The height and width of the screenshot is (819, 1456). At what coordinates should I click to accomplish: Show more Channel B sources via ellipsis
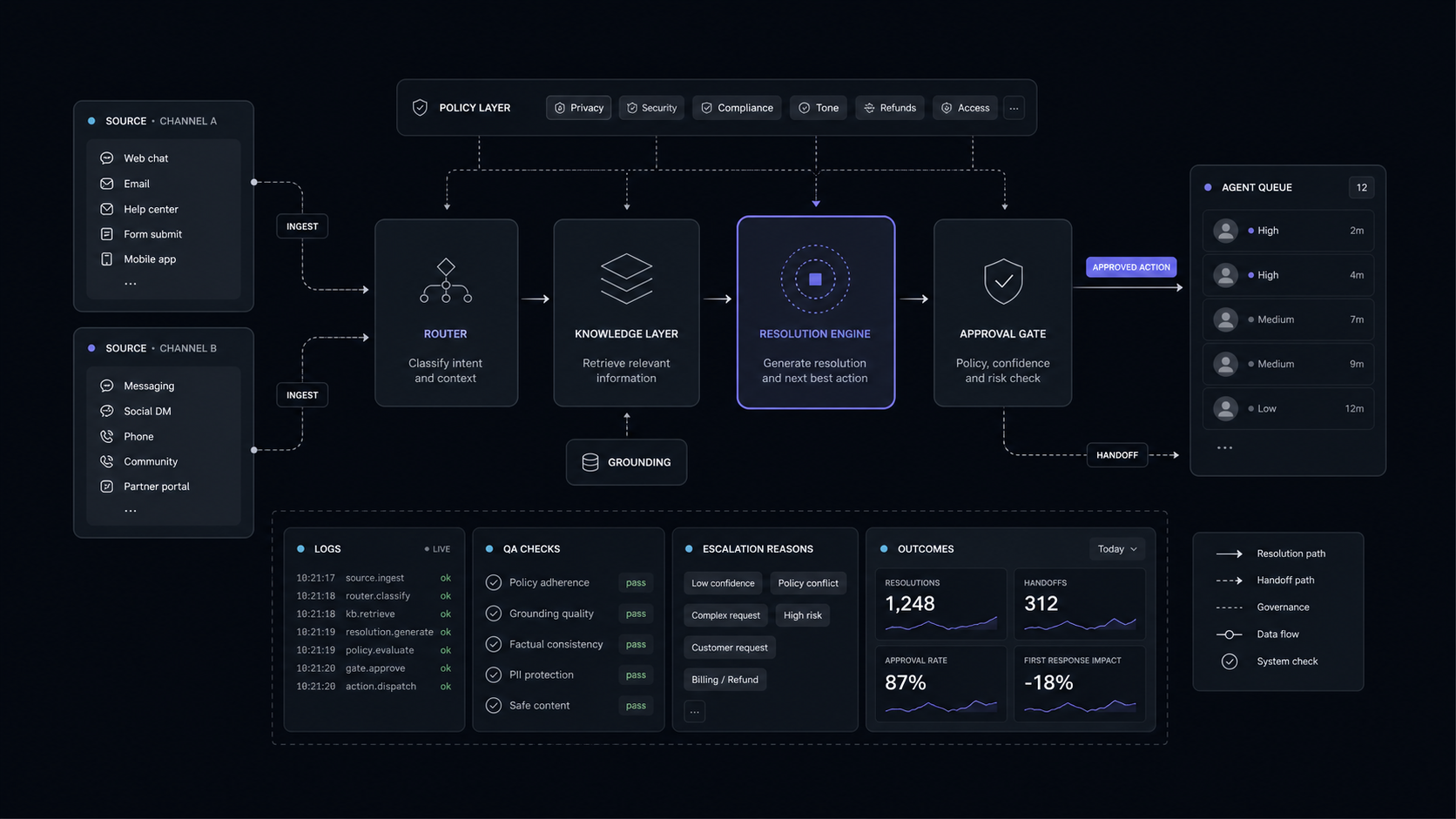131,511
